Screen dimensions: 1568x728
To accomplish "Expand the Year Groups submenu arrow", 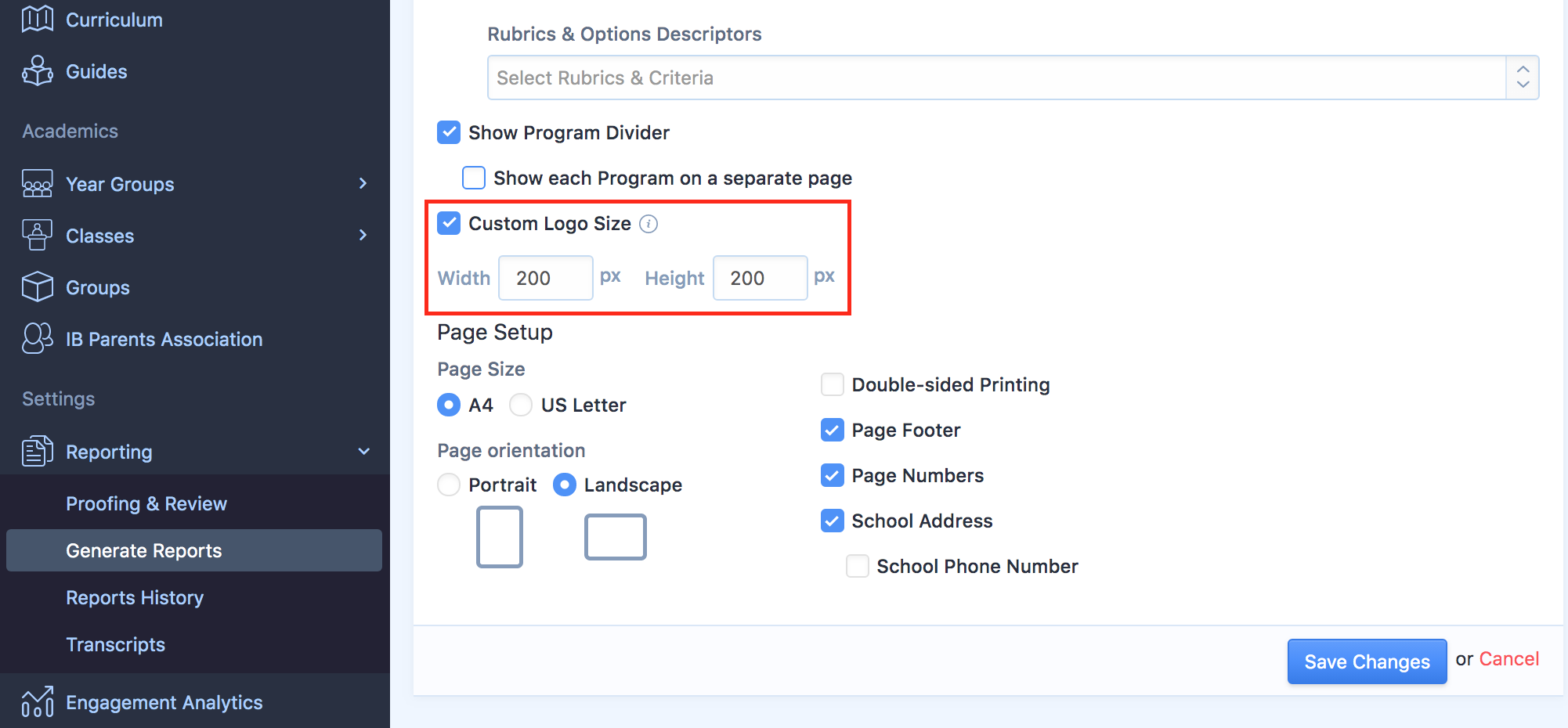I will pos(363,183).
